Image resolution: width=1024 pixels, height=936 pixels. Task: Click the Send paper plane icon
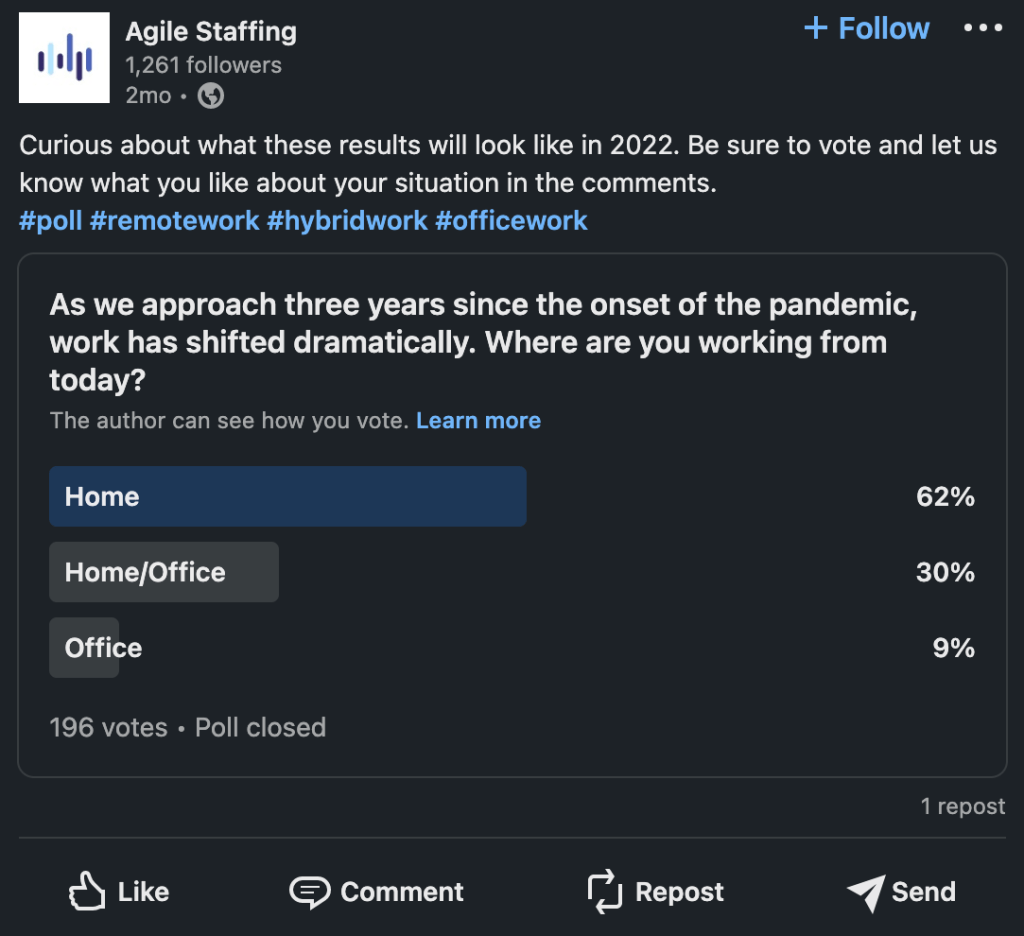click(864, 892)
